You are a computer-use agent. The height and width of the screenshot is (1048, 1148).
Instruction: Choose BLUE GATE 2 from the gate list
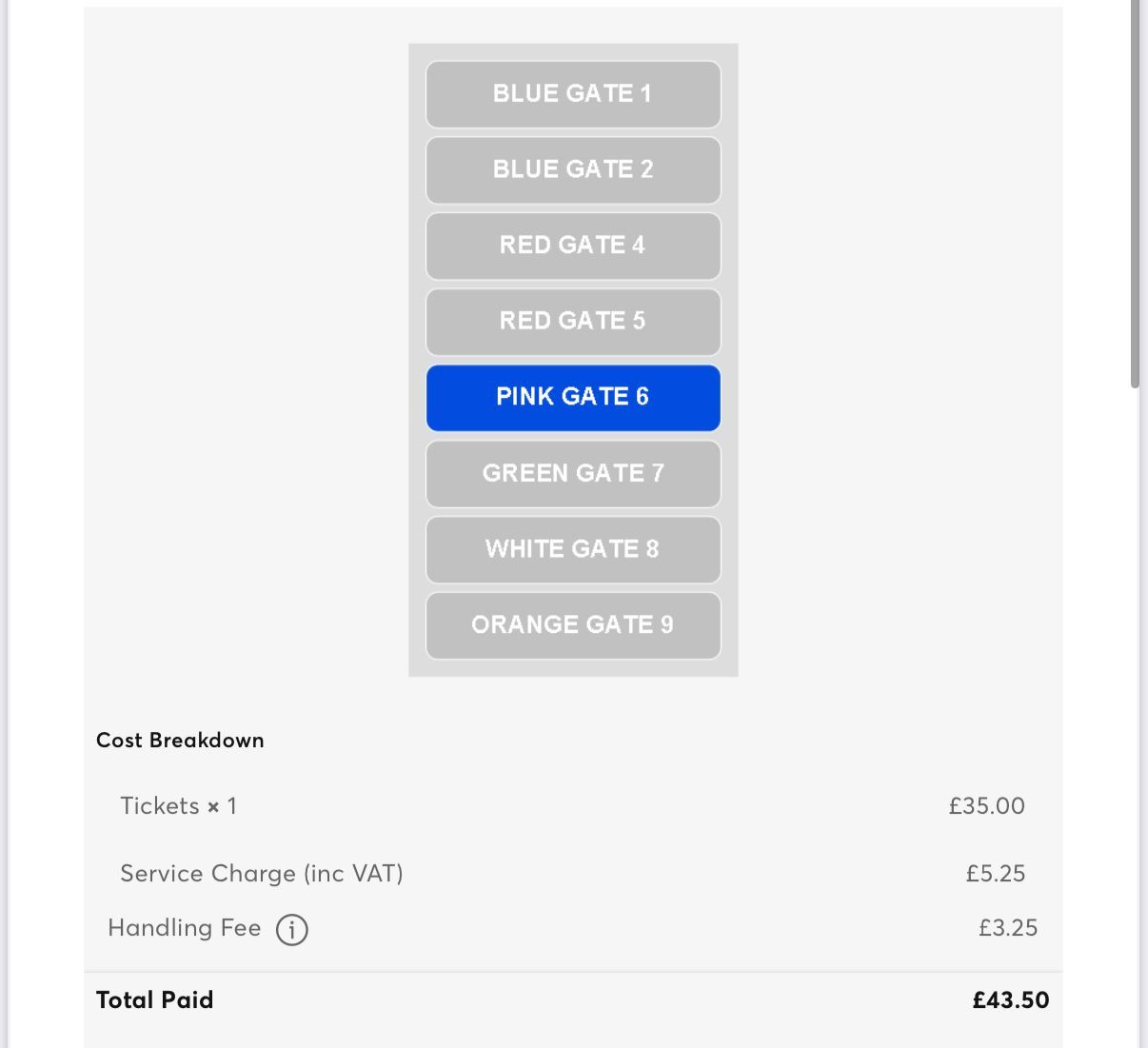coord(573,169)
